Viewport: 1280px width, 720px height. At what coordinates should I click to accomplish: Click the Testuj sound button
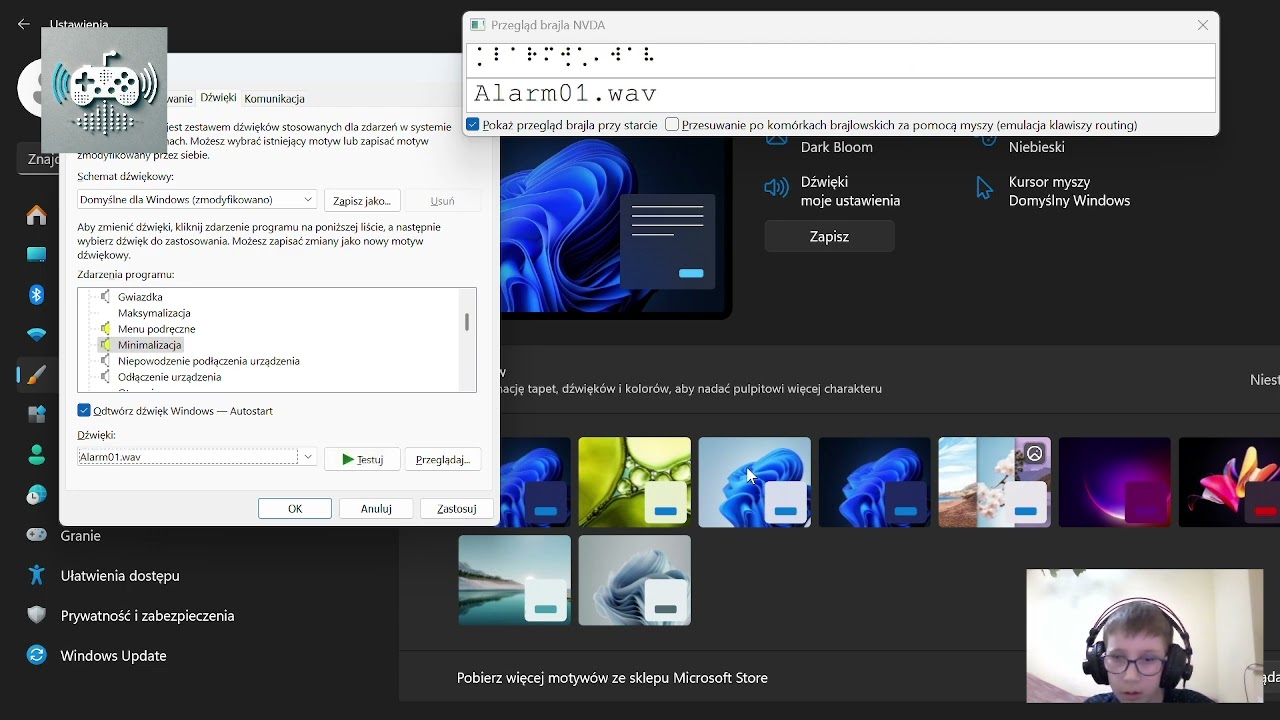(x=362, y=459)
